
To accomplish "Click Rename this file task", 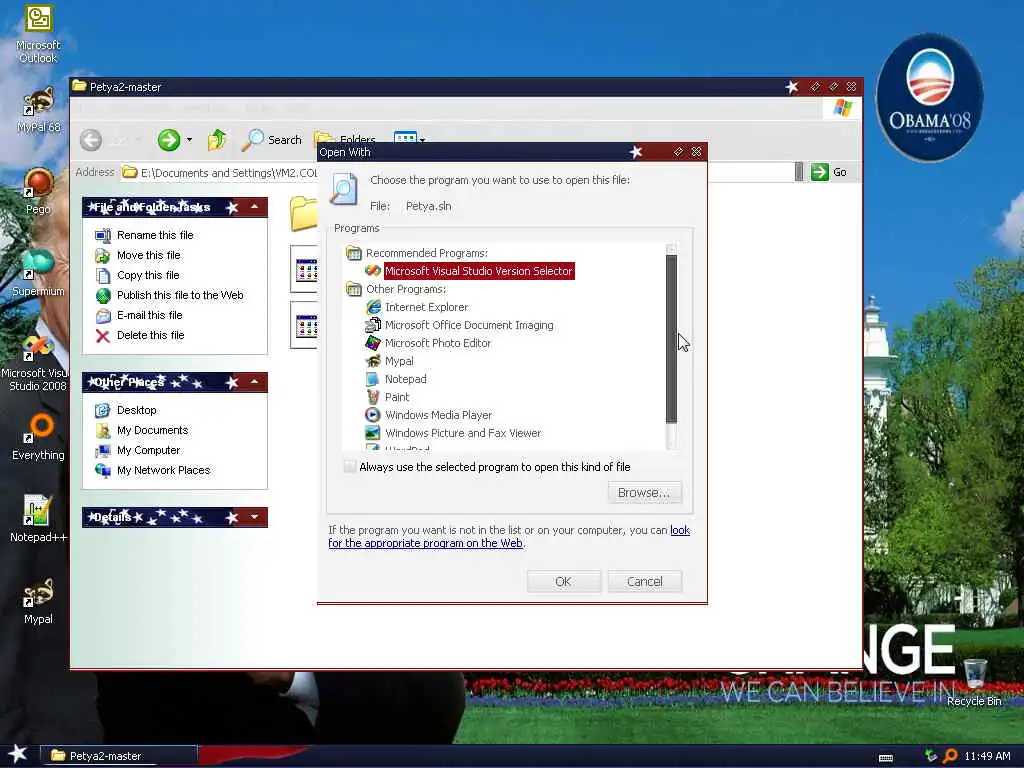I will click(155, 235).
